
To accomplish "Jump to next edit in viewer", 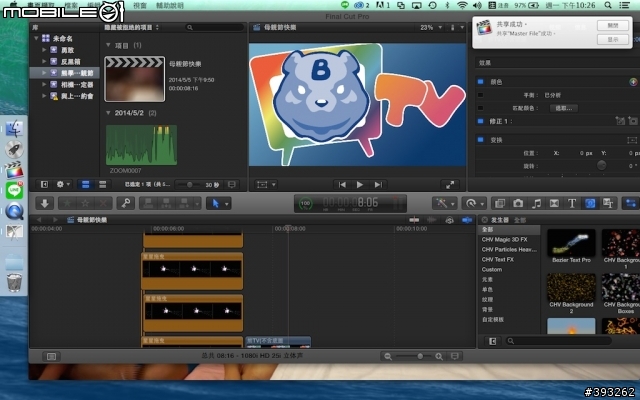I will 378,184.
